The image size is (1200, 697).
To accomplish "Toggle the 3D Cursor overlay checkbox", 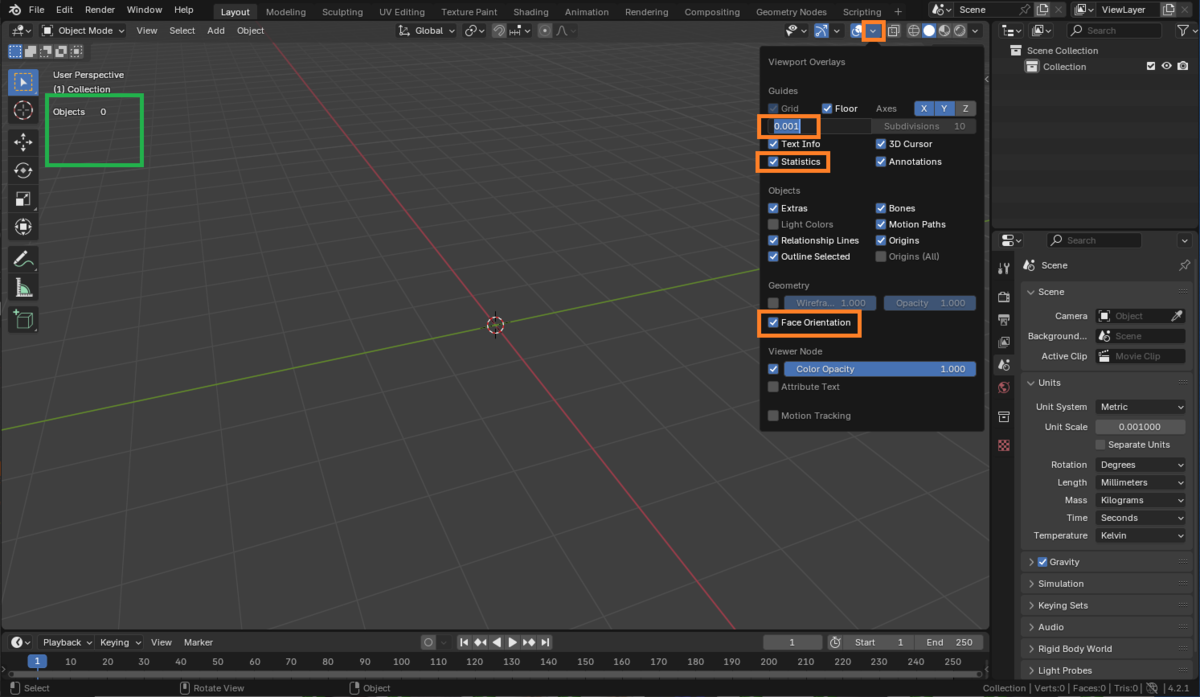I will click(x=881, y=144).
